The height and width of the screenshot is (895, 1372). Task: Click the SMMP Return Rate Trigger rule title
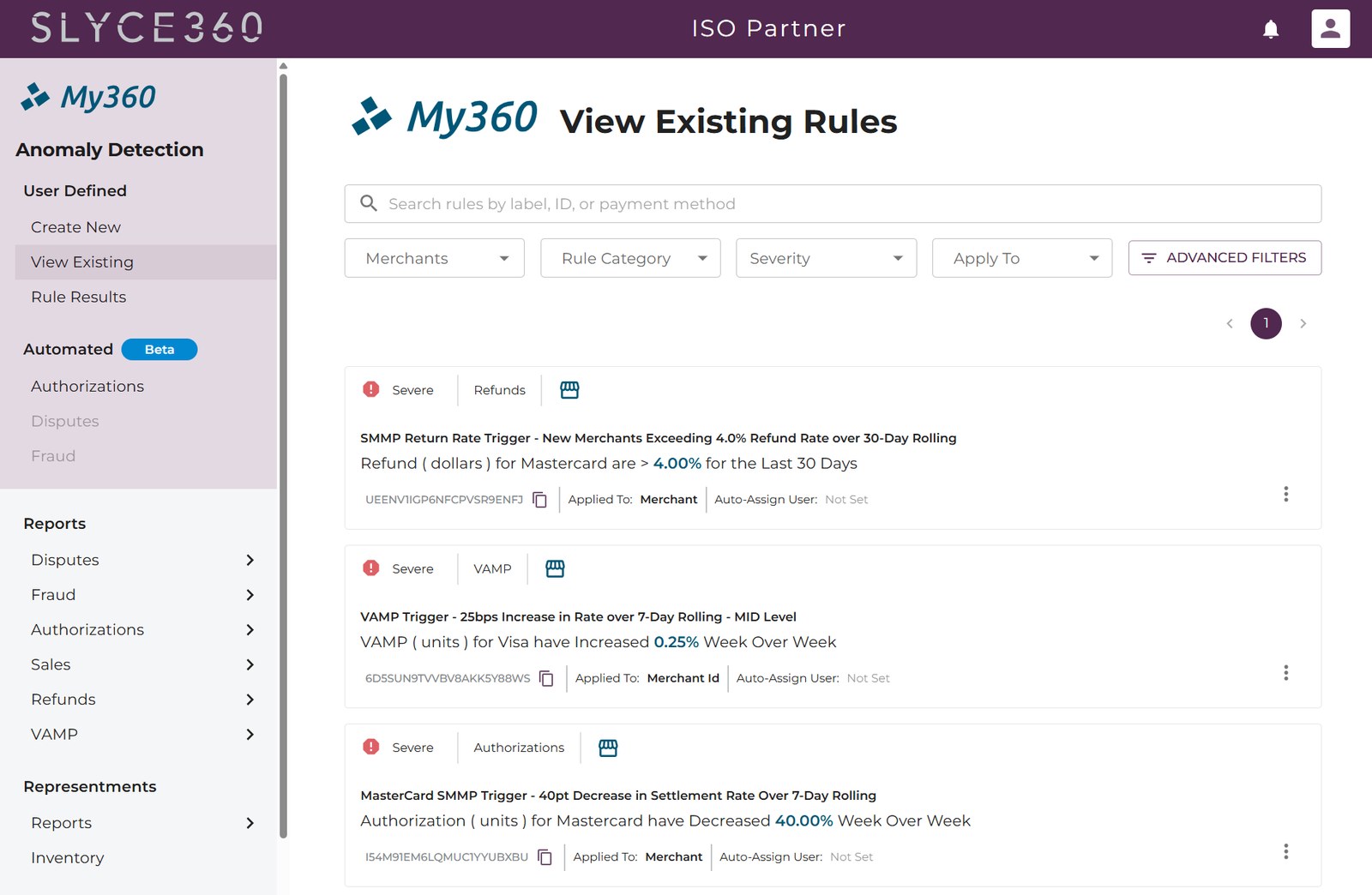[658, 438]
